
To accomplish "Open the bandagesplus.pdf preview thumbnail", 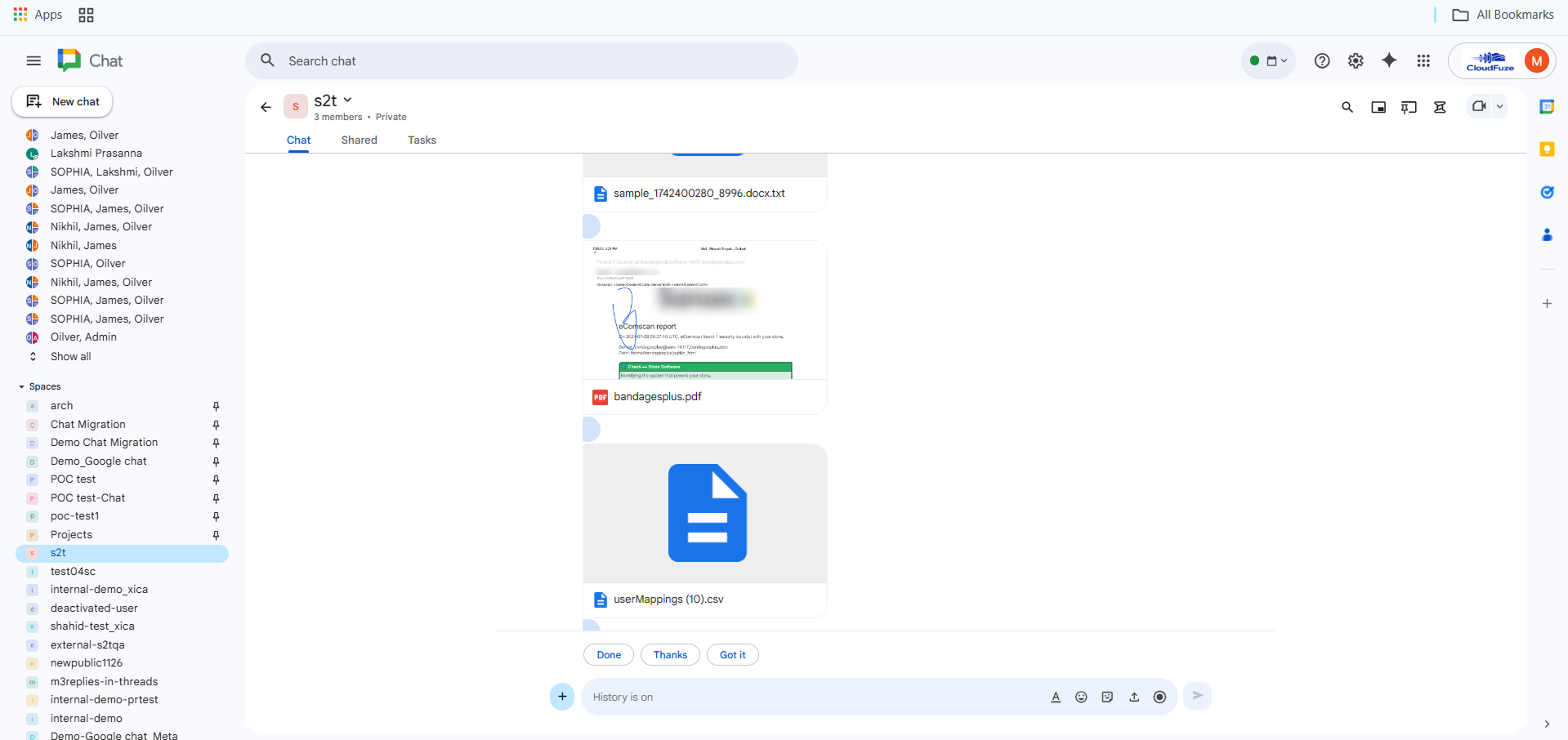I will tap(704, 310).
